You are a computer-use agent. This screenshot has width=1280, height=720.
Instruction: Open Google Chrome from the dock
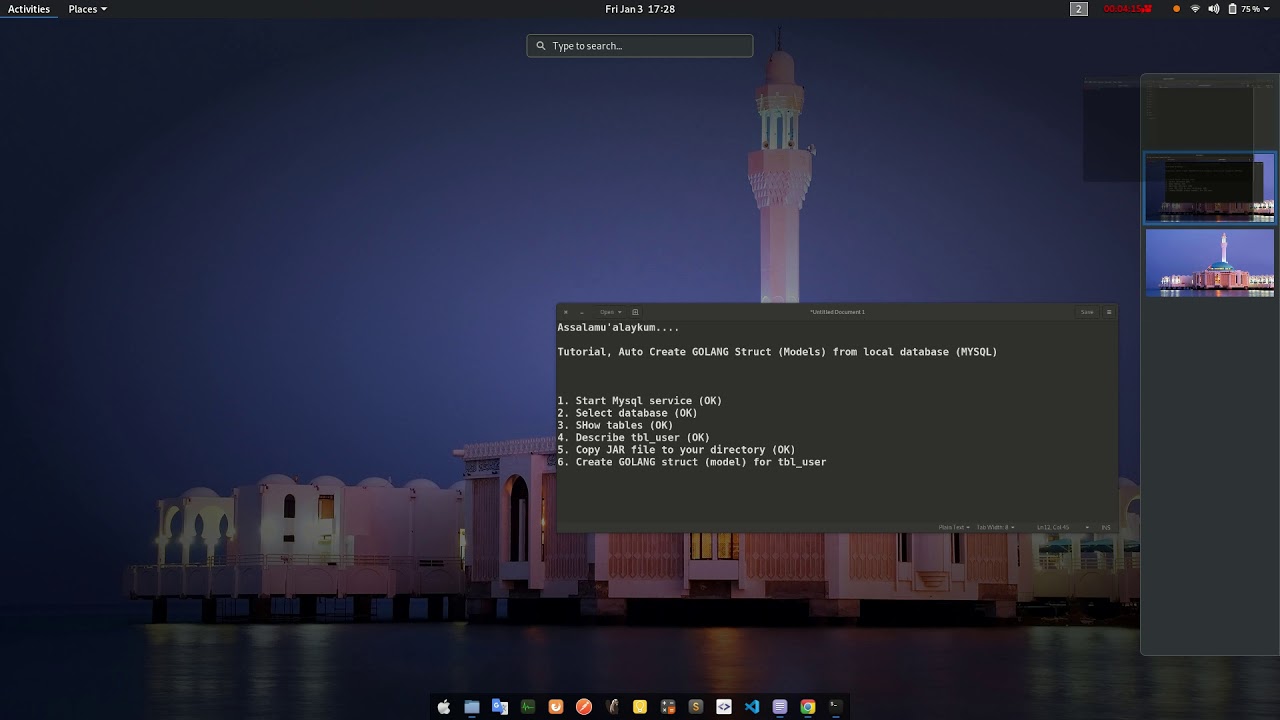pos(808,707)
